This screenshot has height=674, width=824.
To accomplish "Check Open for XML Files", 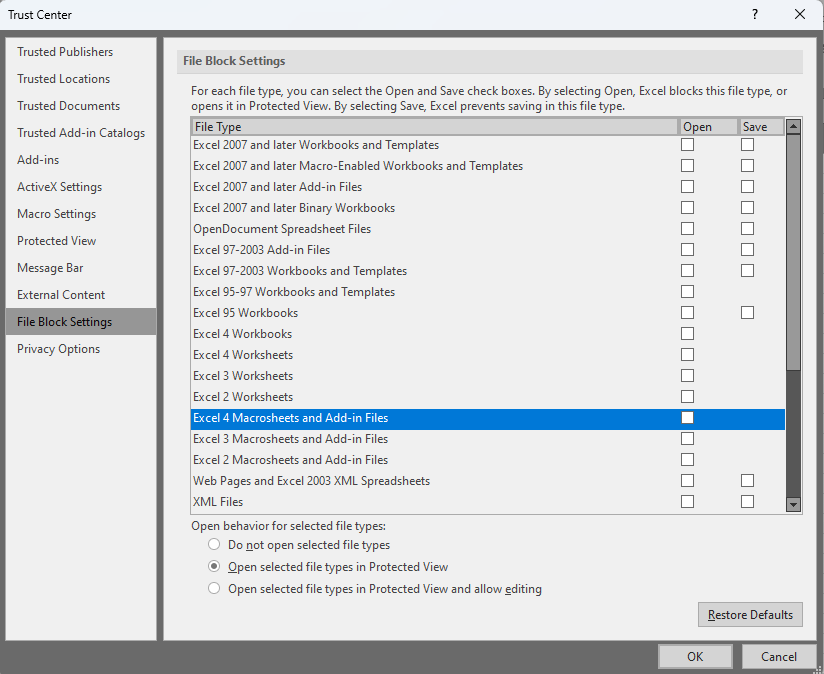I will (687, 502).
